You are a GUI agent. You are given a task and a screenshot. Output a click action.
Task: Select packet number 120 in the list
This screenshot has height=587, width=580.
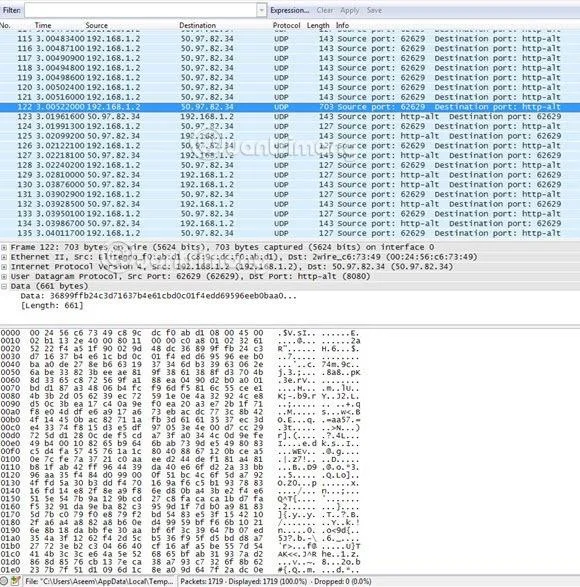(x=290, y=88)
